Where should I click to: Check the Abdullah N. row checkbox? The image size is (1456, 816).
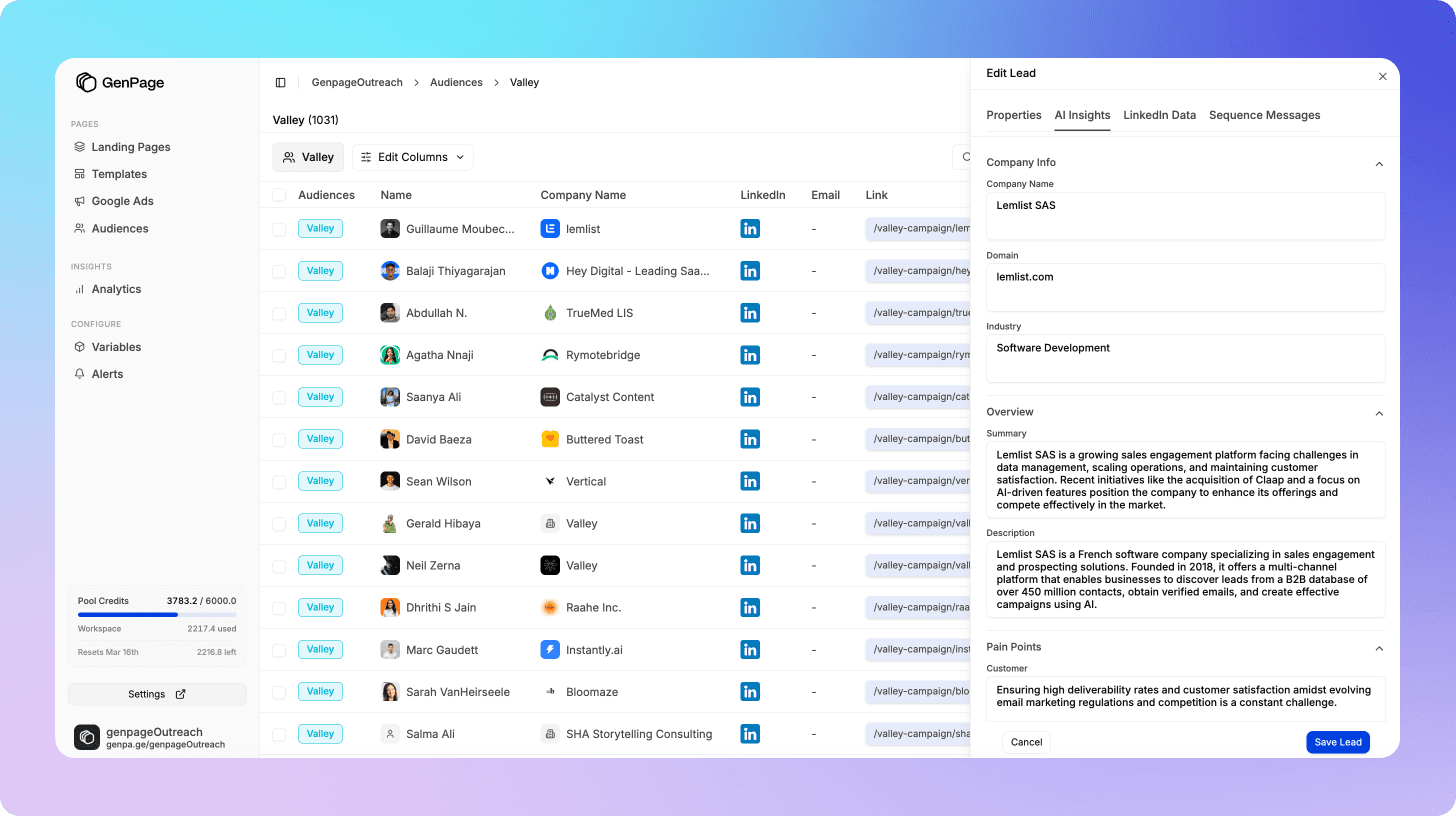[279, 313]
